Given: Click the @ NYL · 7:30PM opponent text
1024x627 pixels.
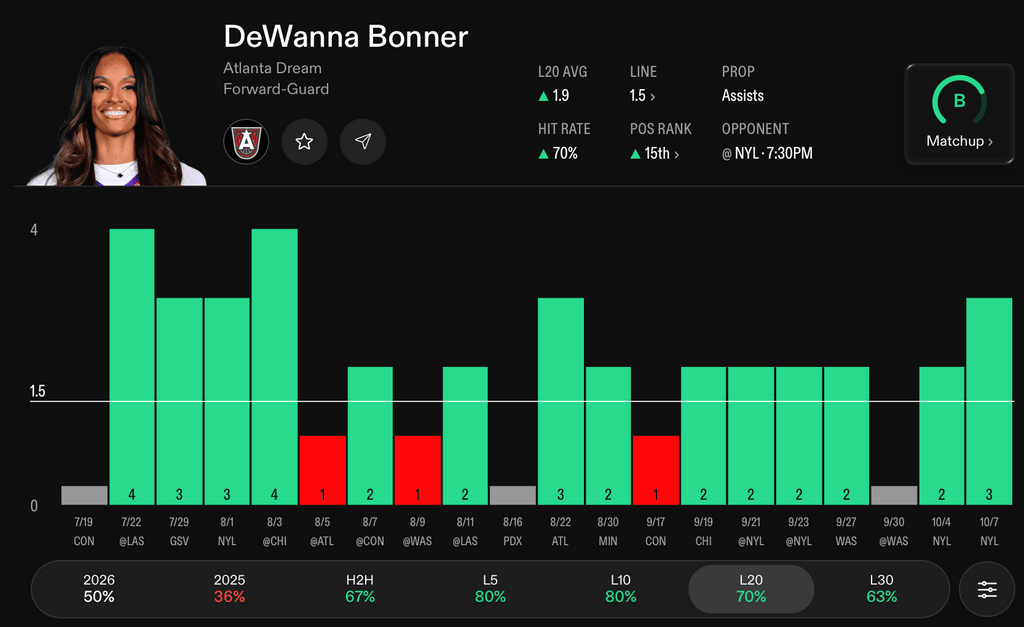Looking at the screenshot, I should (767, 153).
